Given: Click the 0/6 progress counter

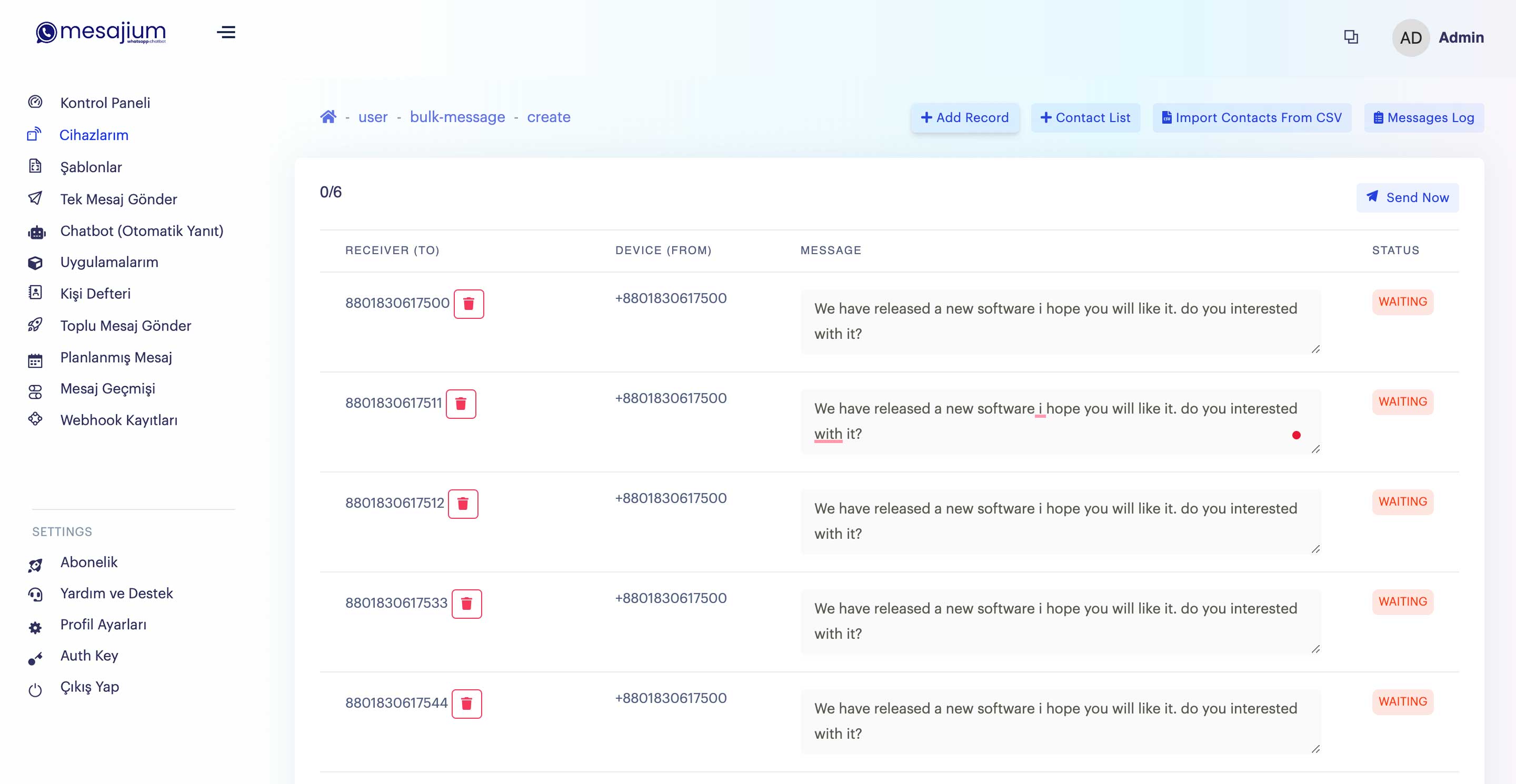Looking at the screenshot, I should (x=331, y=192).
